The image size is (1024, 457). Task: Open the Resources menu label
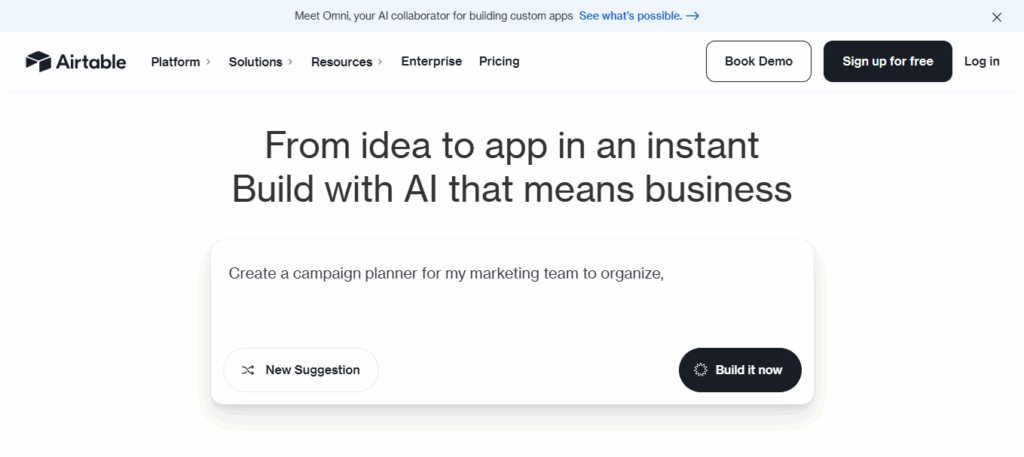tap(341, 62)
